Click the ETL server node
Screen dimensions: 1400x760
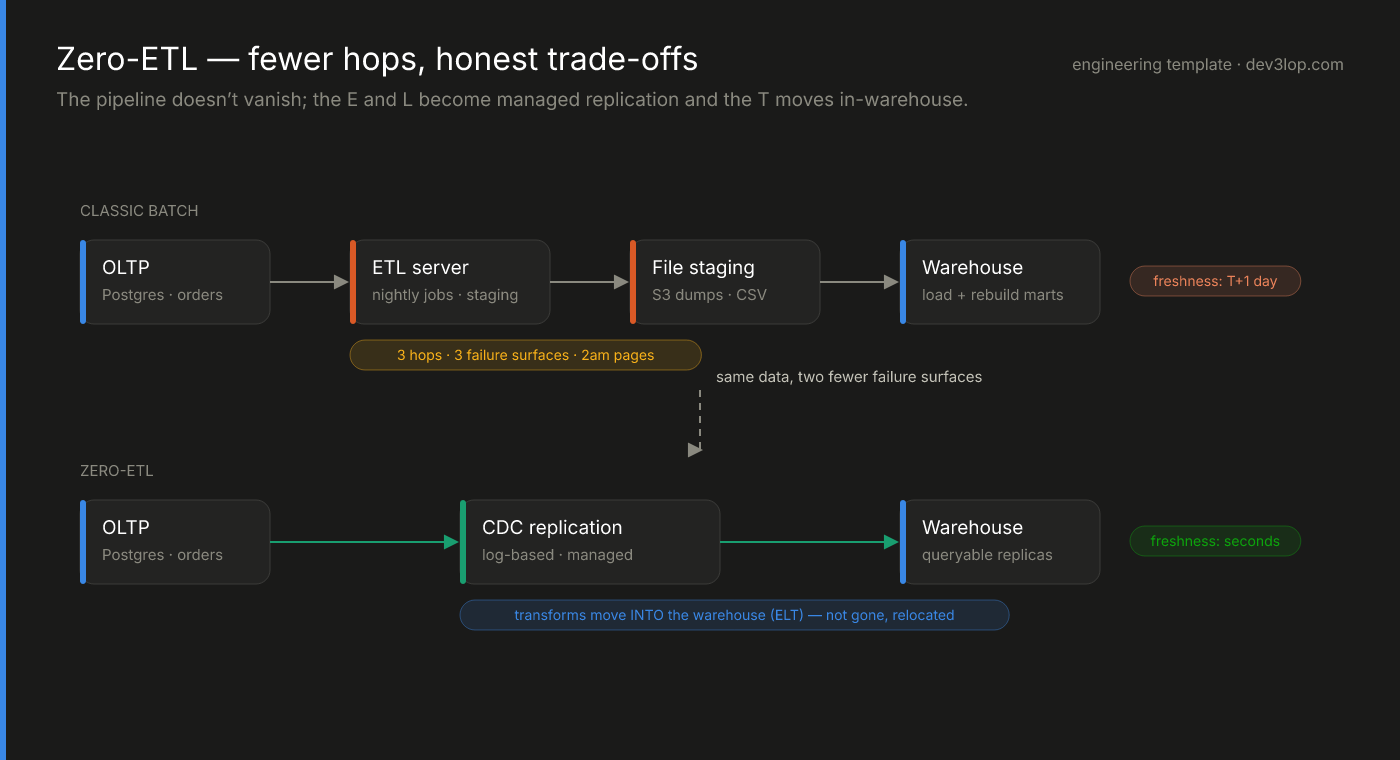(x=450, y=282)
